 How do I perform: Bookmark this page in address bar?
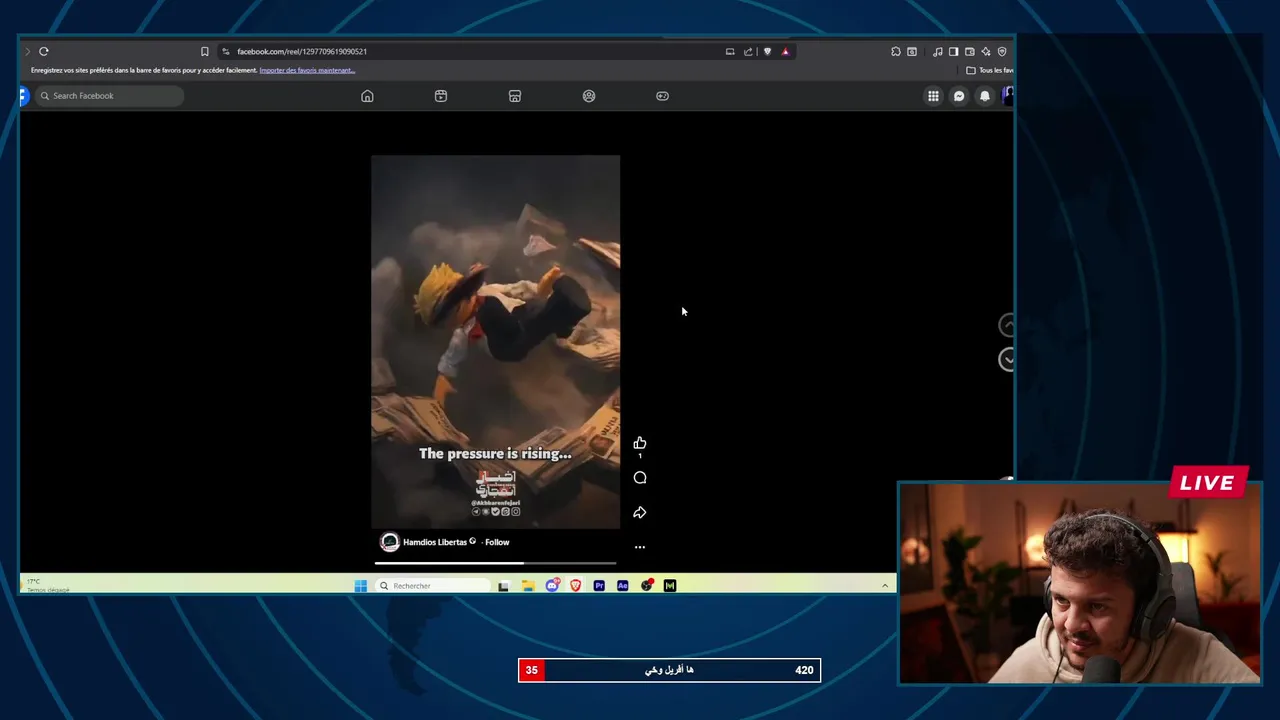point(205,51)
